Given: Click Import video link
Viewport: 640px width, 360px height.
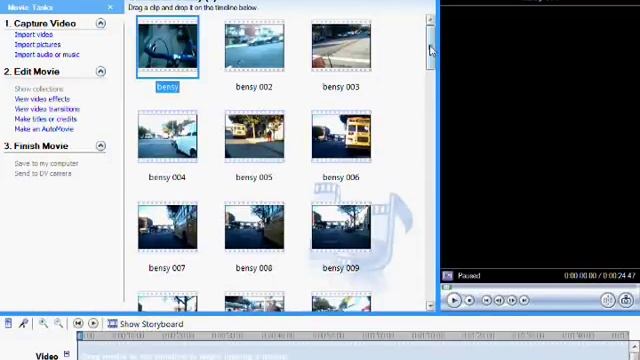Looking at the screenshot, I should coord(34,35).
